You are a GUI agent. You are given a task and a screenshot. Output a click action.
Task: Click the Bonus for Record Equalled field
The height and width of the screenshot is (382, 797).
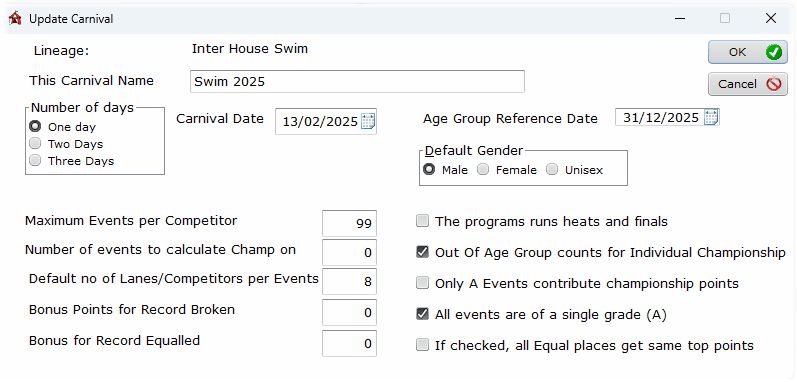pos(349,343)
